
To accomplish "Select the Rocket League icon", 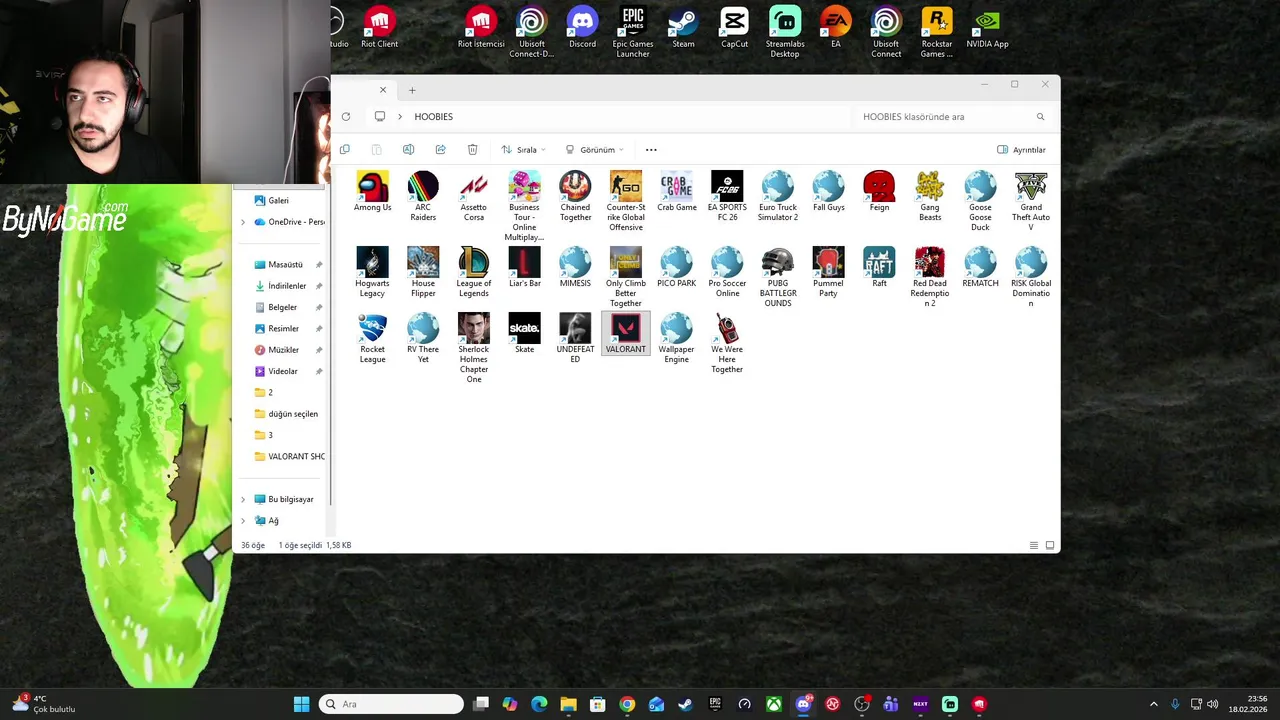I will tap(372, 328).
